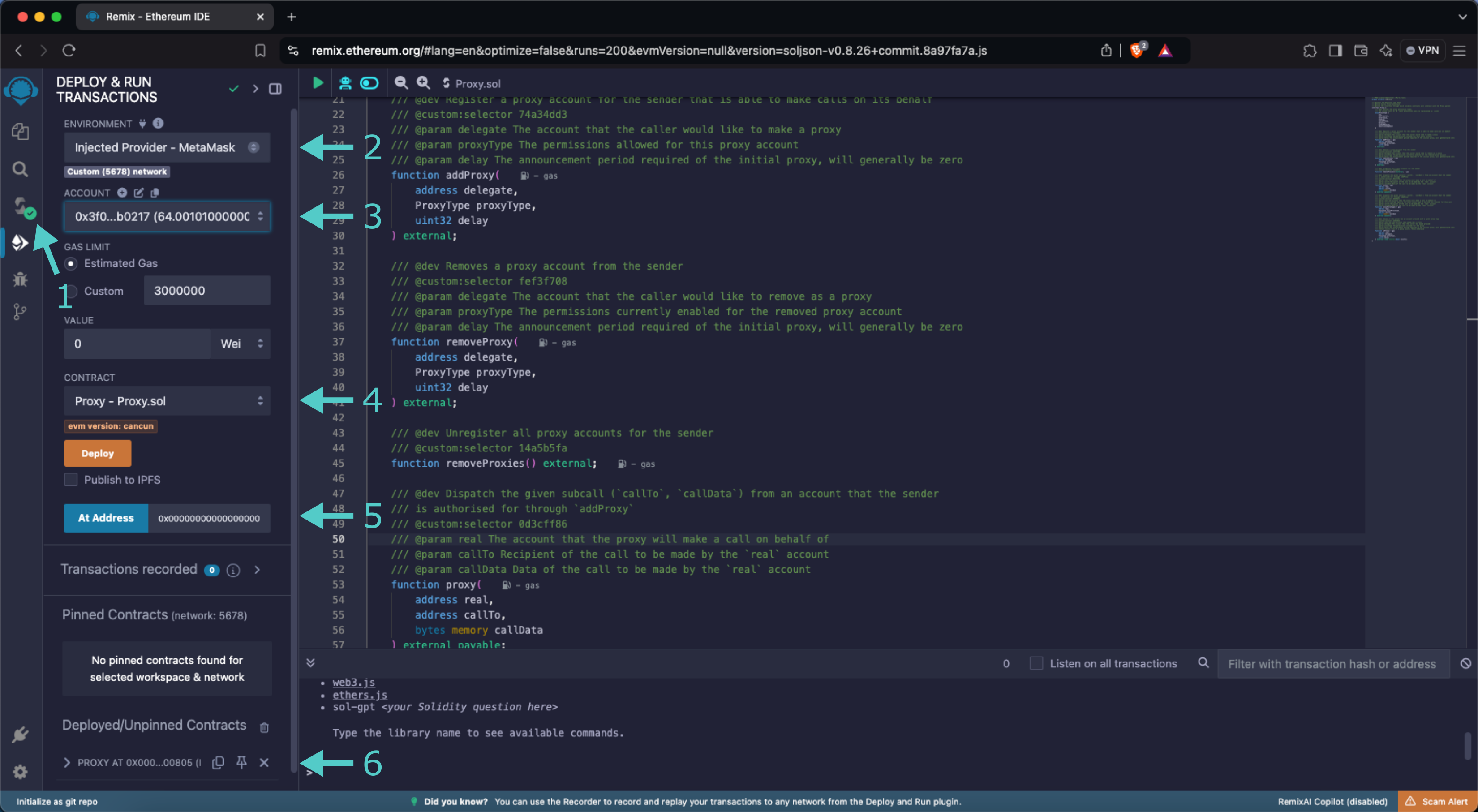Click the Value amount input field
This screenshot has height=812, width=1478.
137,344
